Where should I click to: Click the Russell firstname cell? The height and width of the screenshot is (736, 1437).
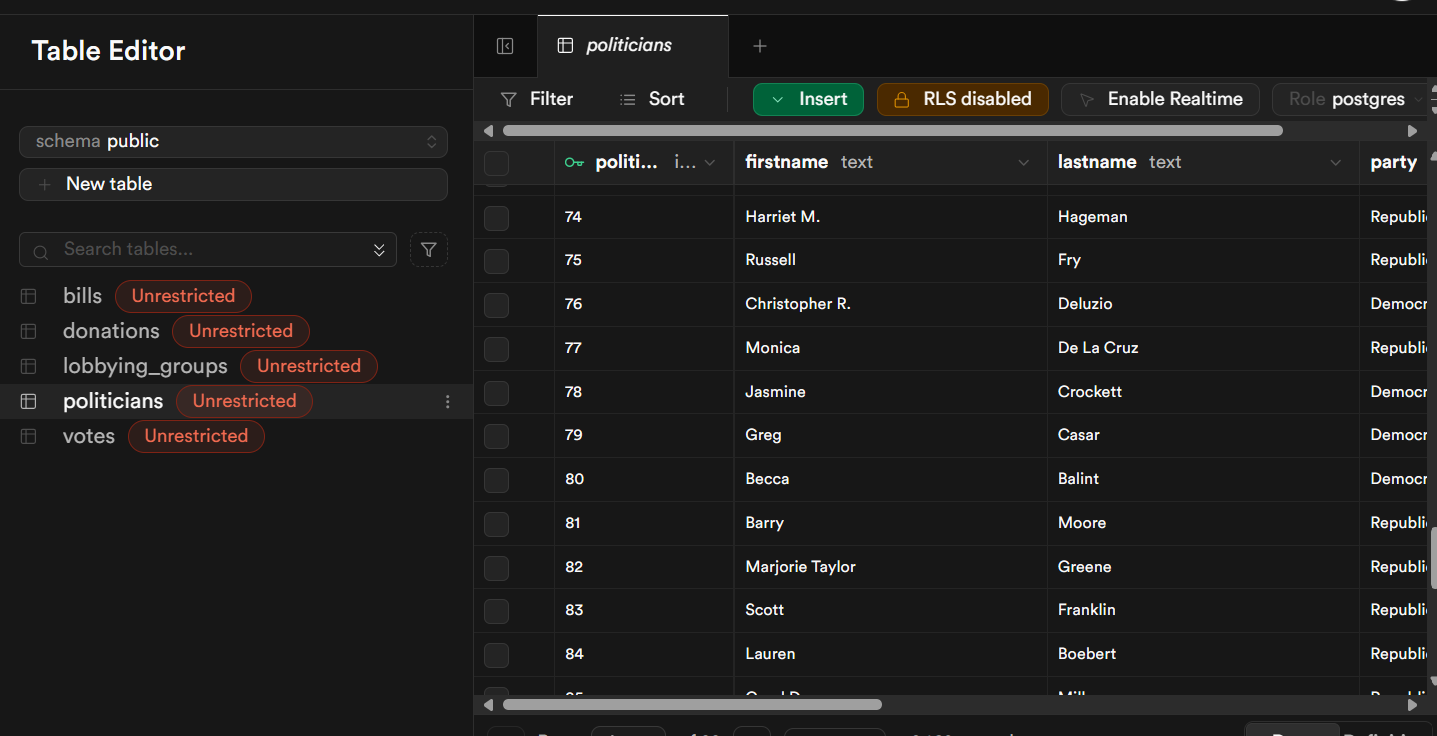(x=890, y=260)
